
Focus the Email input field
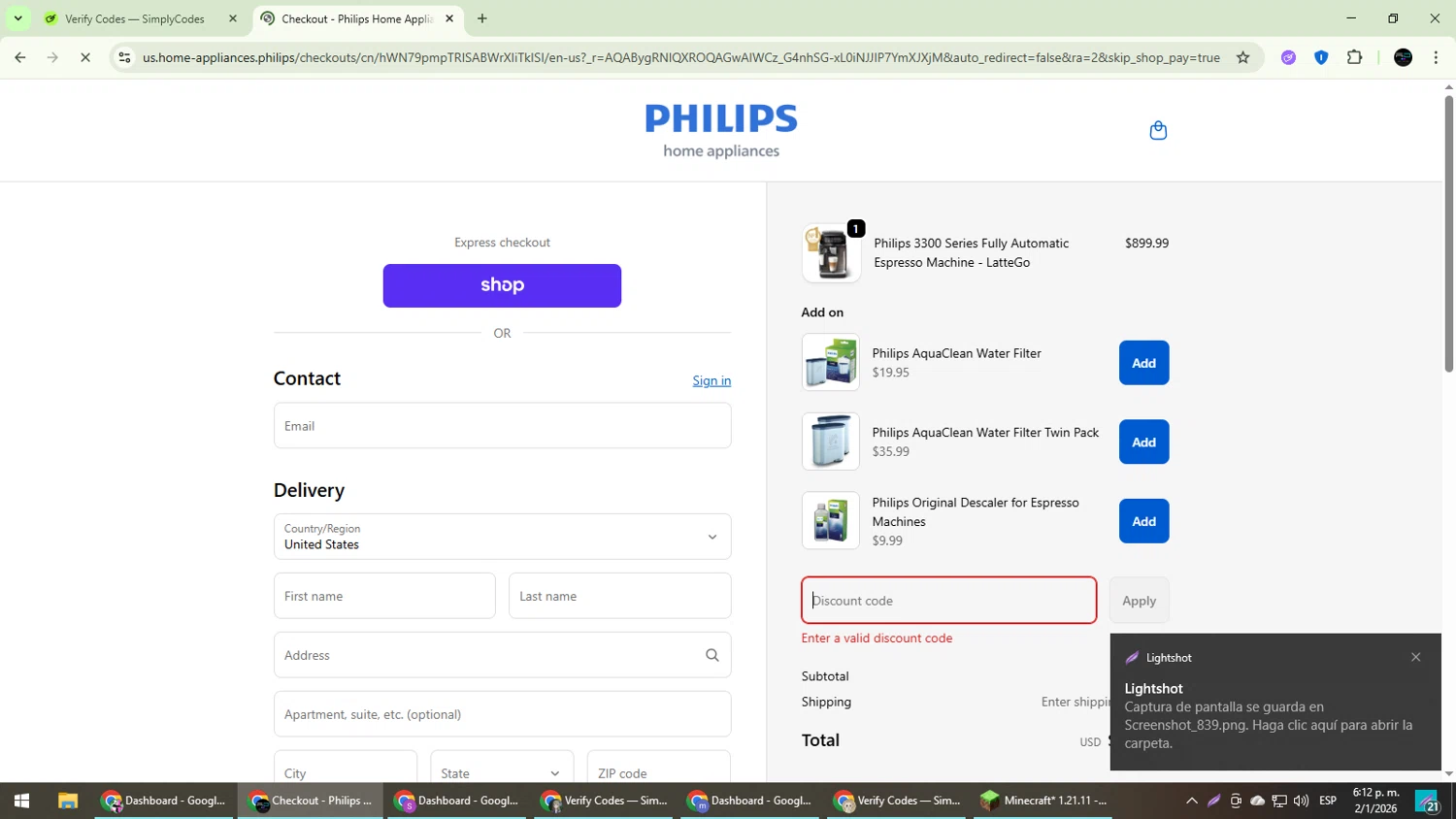(502, 426)
